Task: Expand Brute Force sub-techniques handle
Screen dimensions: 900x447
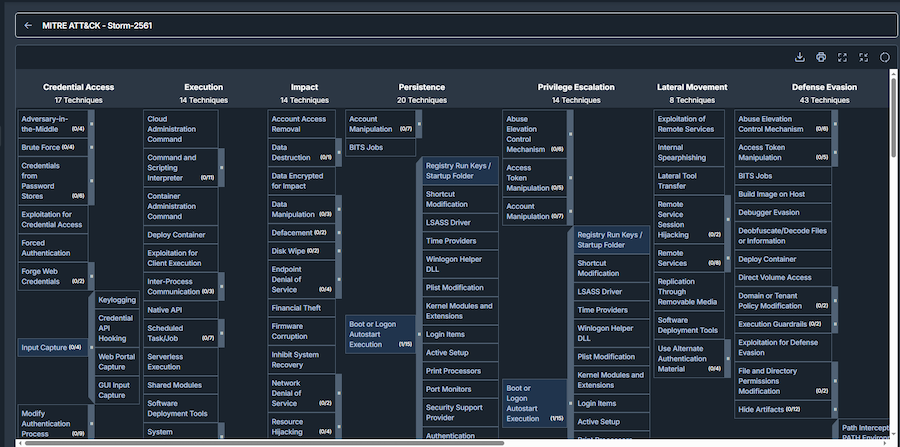Action: pos(92,147)
